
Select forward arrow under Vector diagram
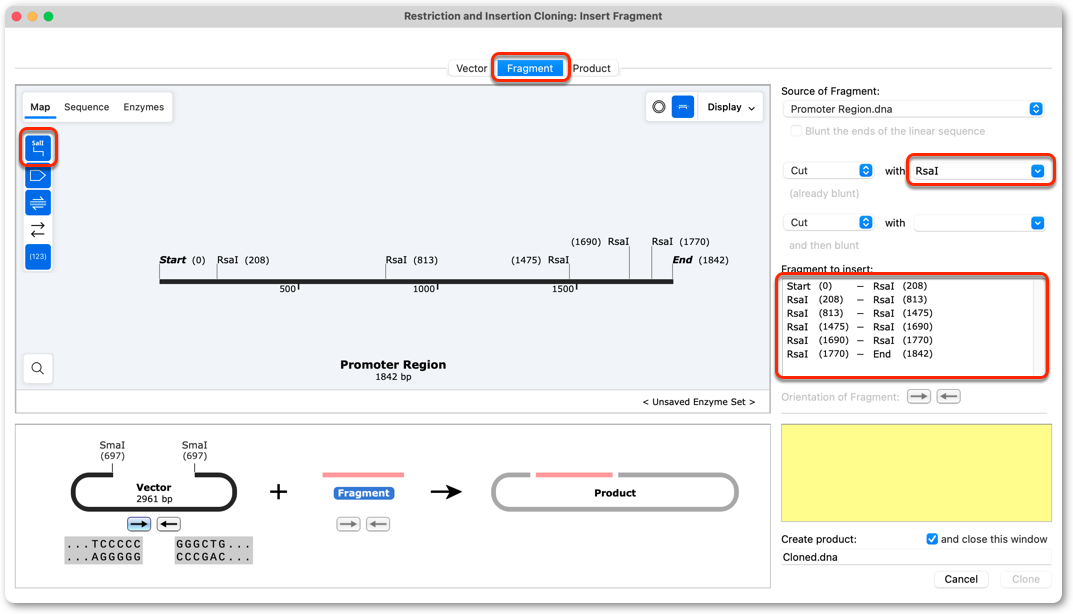click(x=139, y=524)
